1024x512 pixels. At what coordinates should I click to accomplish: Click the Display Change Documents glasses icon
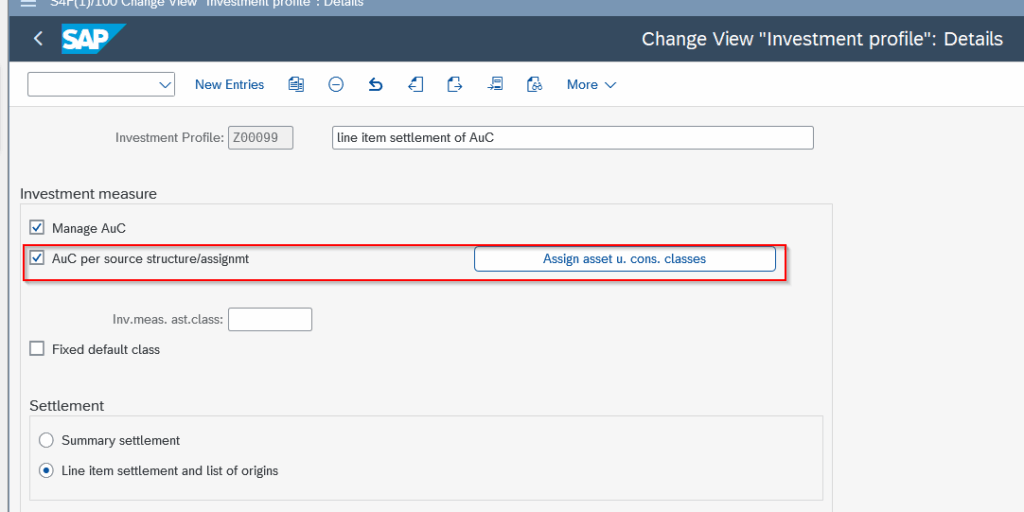(534, 85)
